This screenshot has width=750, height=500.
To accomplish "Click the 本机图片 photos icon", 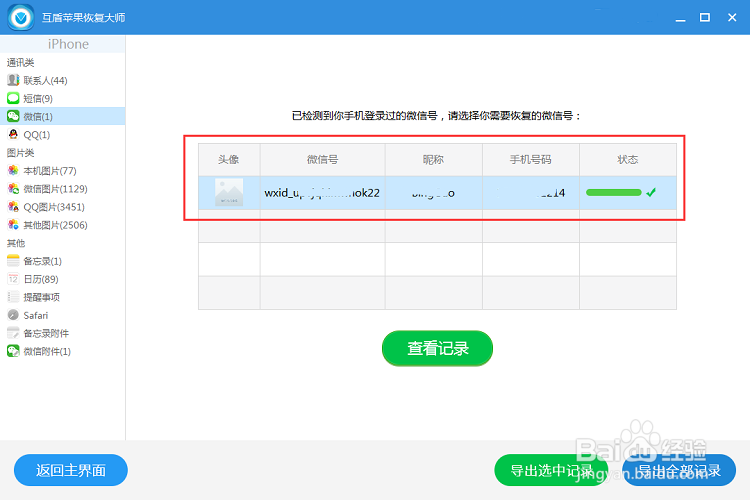I will click(x=13, y=170).
